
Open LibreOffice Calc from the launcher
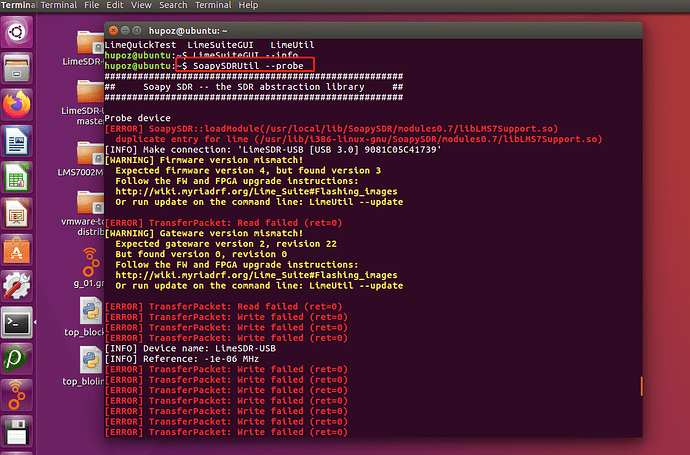click(17, 178)
